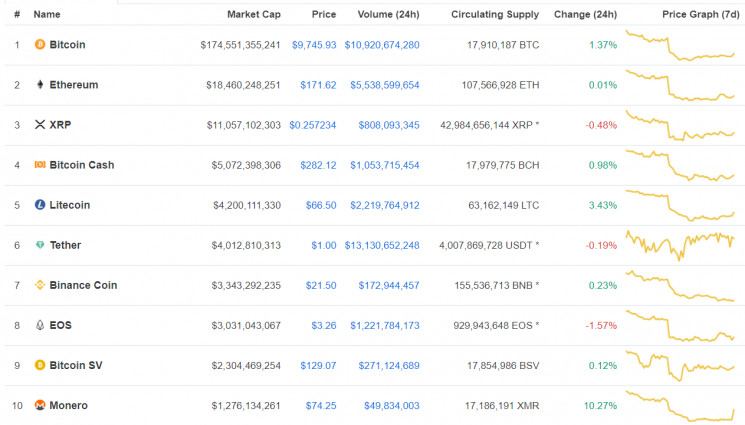Click the EOS logo icon
The image size is (745, 425).
pos(40,325)
